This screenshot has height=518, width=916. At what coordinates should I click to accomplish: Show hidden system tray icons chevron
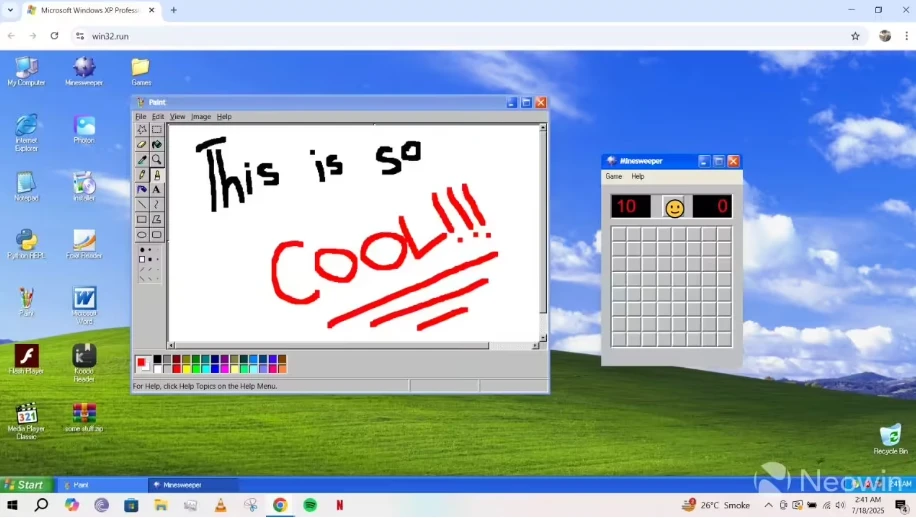[769, 505]
